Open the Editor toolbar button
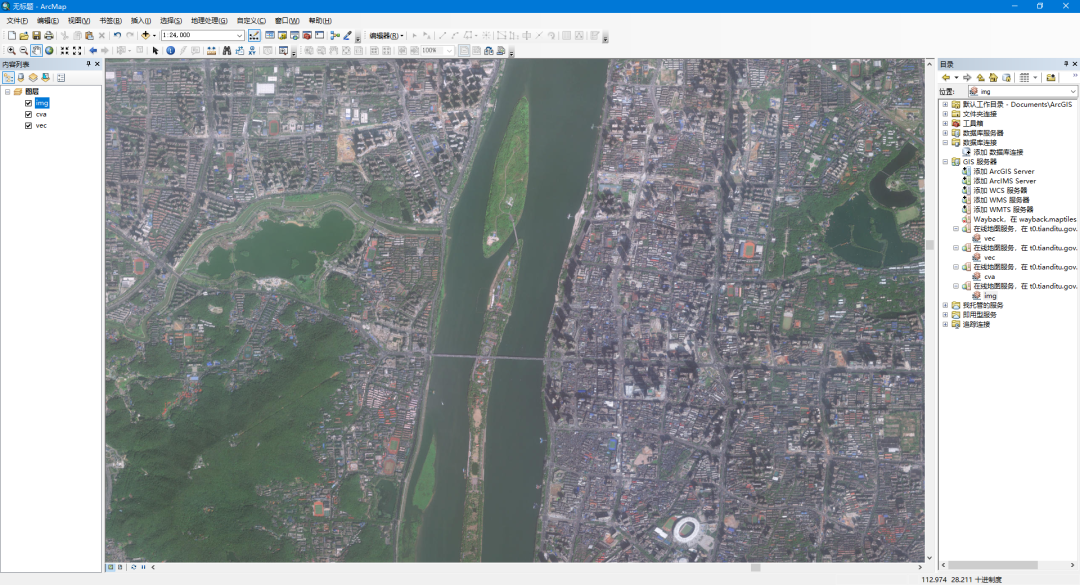The image size is (1080, 585). [x=254, y=35]
